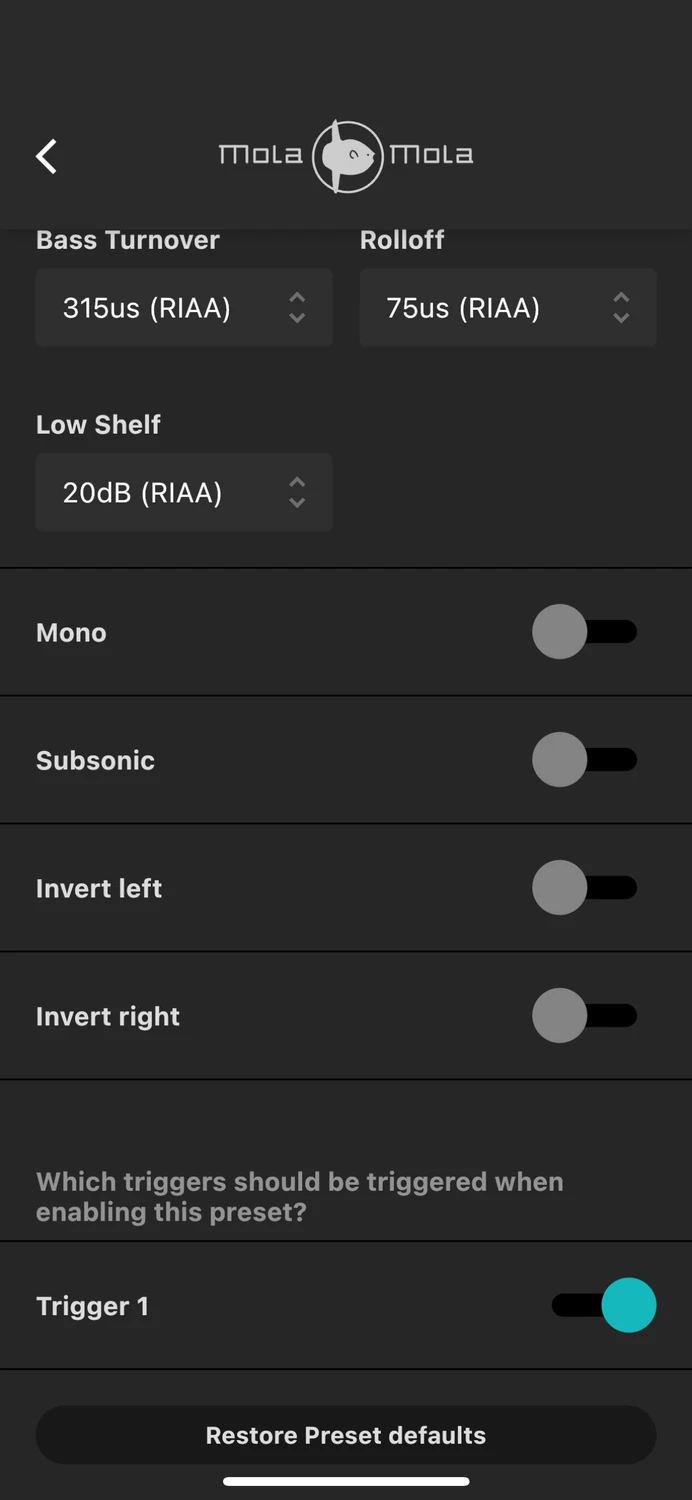Toggle the Invert left switch
The image size is (692, 1500).
point(585,888)
